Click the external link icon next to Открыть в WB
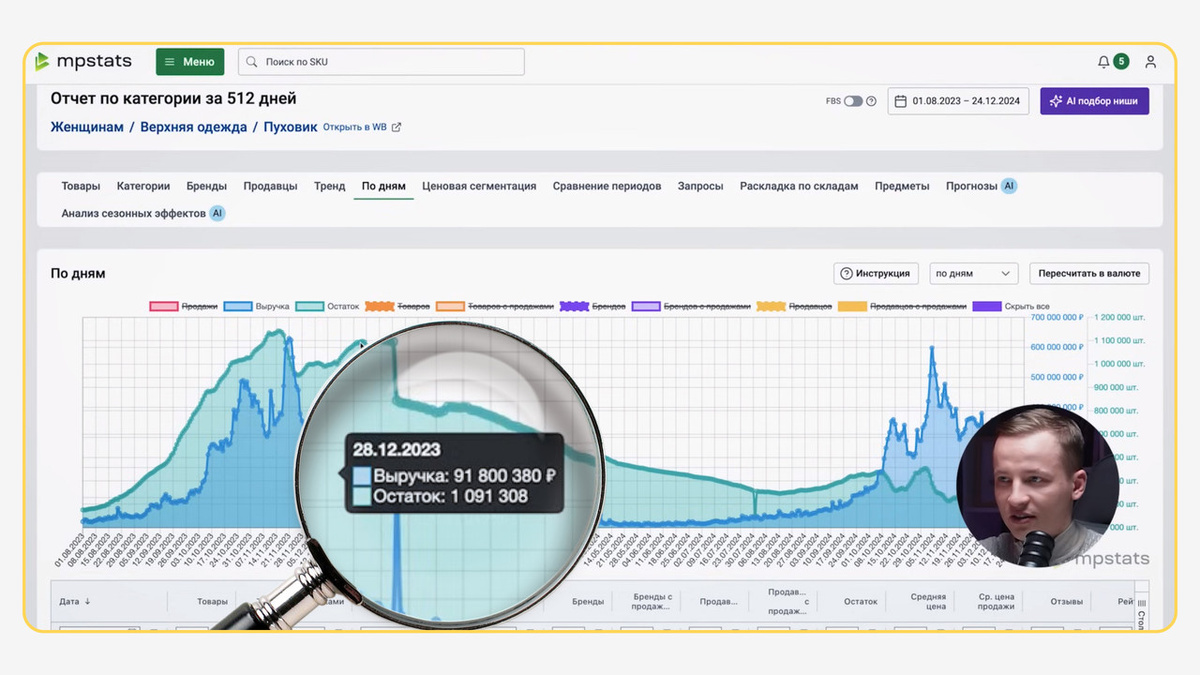Image resolution: width=1200 pixels, height=675 pixels. pos(396,127)
